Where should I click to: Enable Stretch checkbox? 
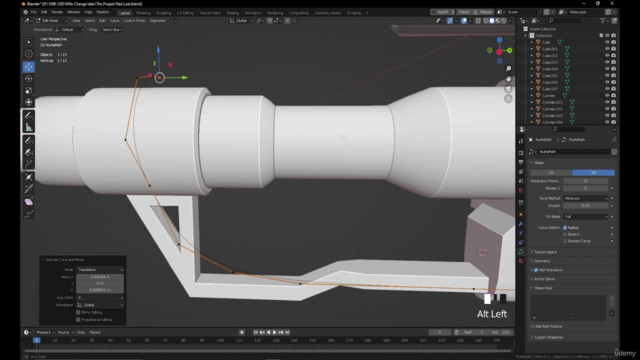coord(565,234)
